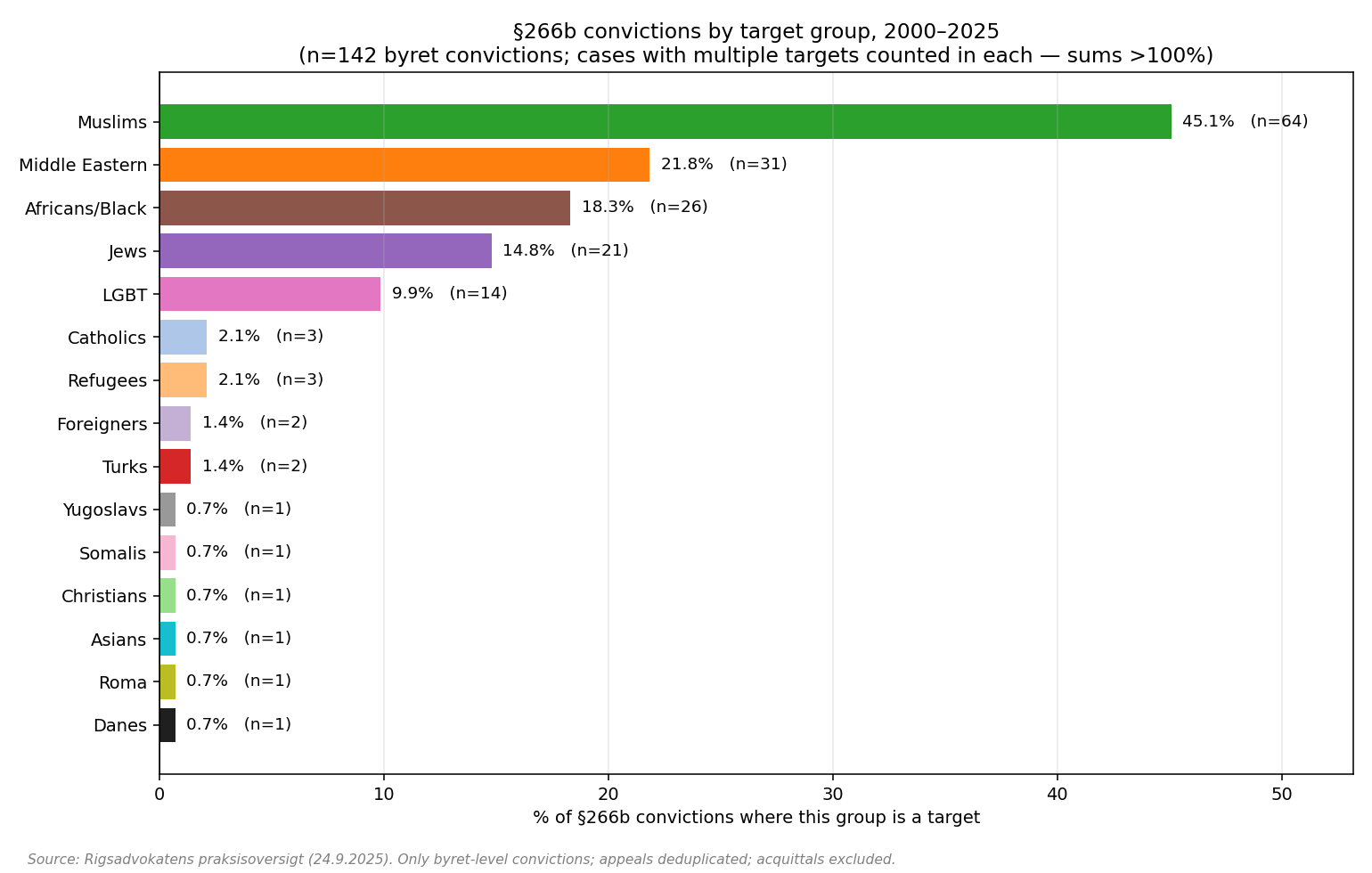Viewport: 1372px width, 873px height.
Task: Click the x-axis tick '20'
Action: tap(608, 793)
